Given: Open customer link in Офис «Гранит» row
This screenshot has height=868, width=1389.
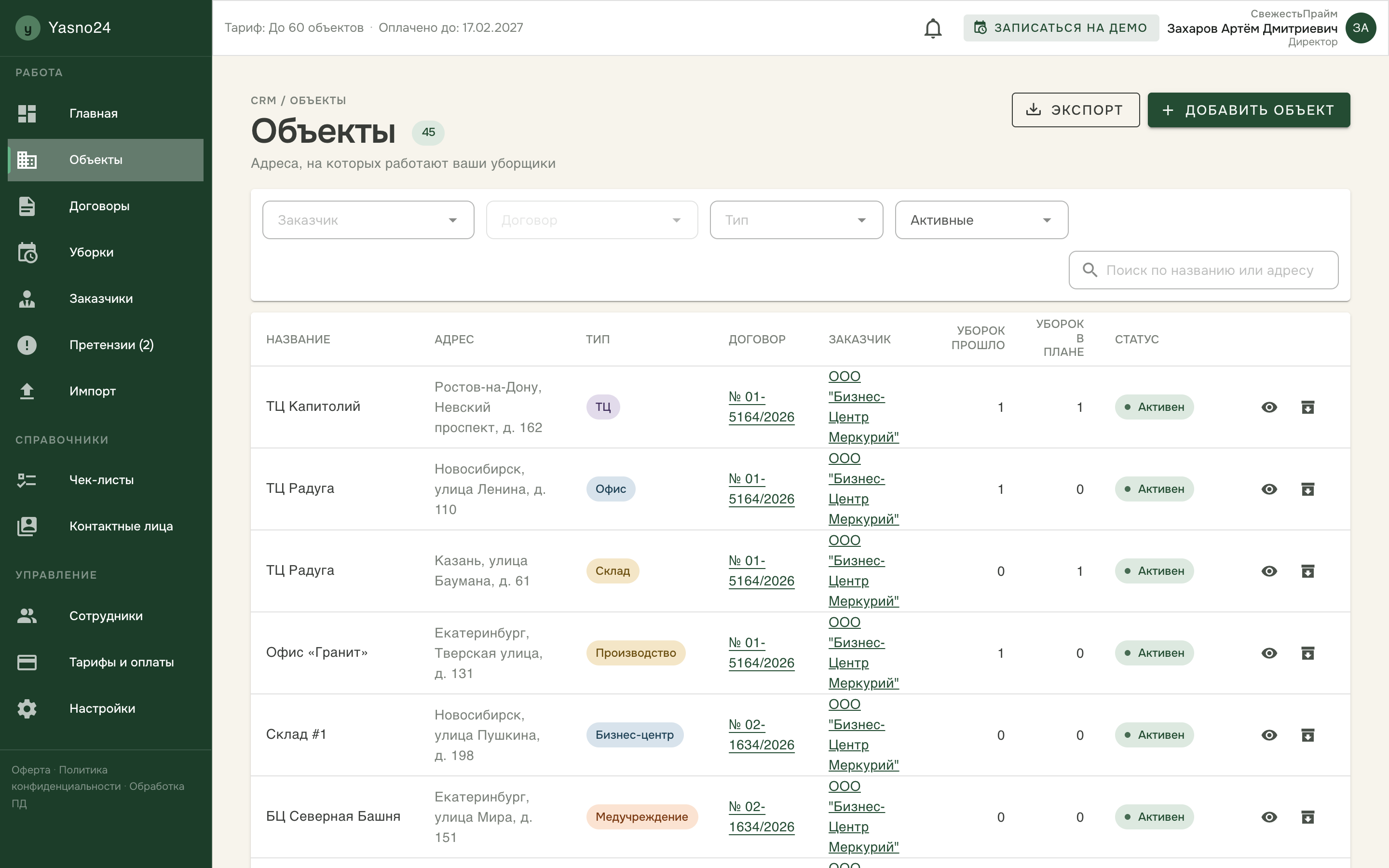Looking at the screenshot, I should click(863, 653).
